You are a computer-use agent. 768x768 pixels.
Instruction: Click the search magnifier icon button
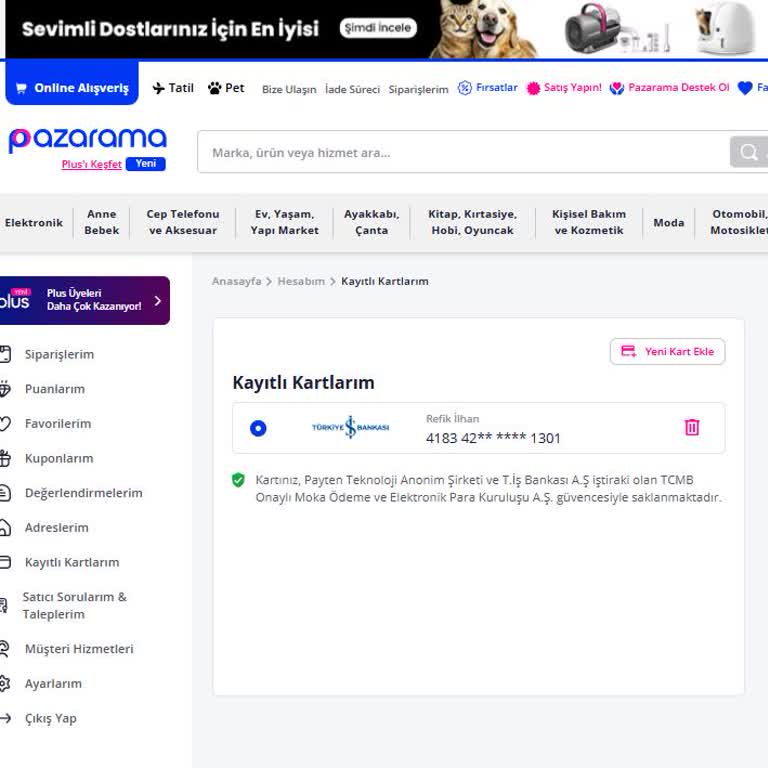pos(749,152)
